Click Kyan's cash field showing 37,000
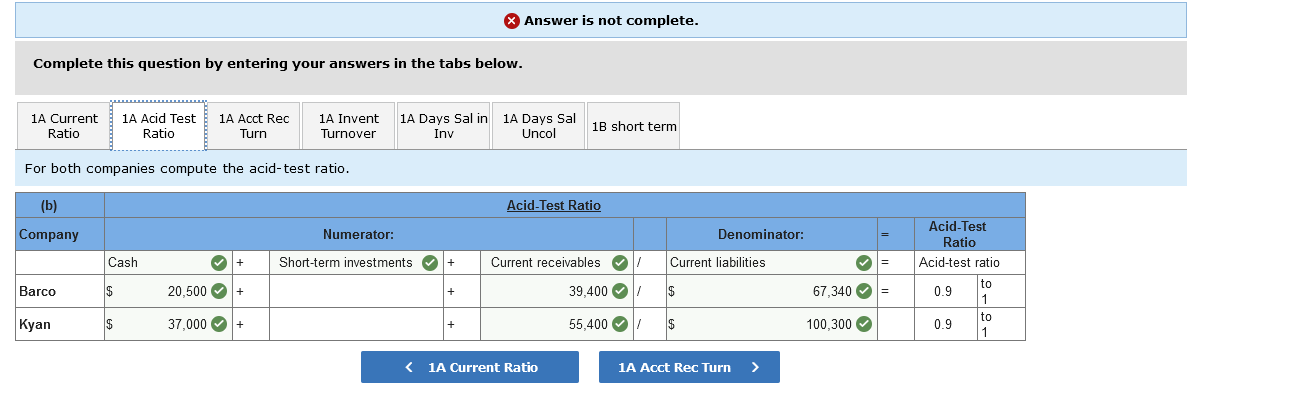1295x419 pixels. pos(168,324)
